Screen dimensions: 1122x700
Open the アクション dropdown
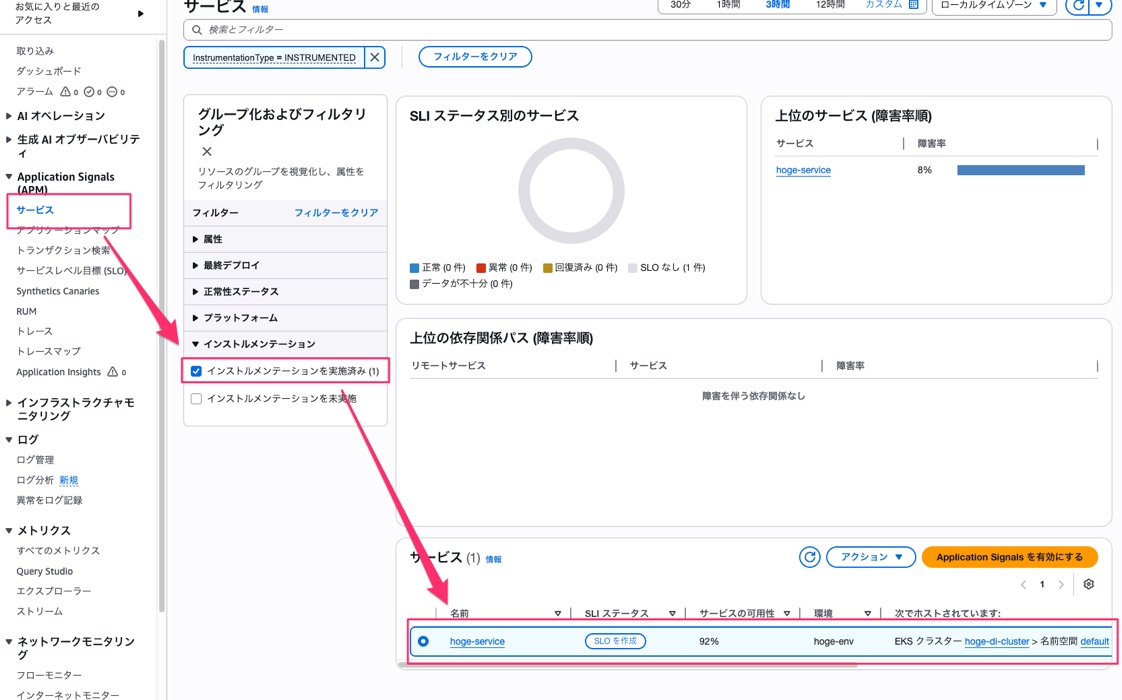coord(871,557)
